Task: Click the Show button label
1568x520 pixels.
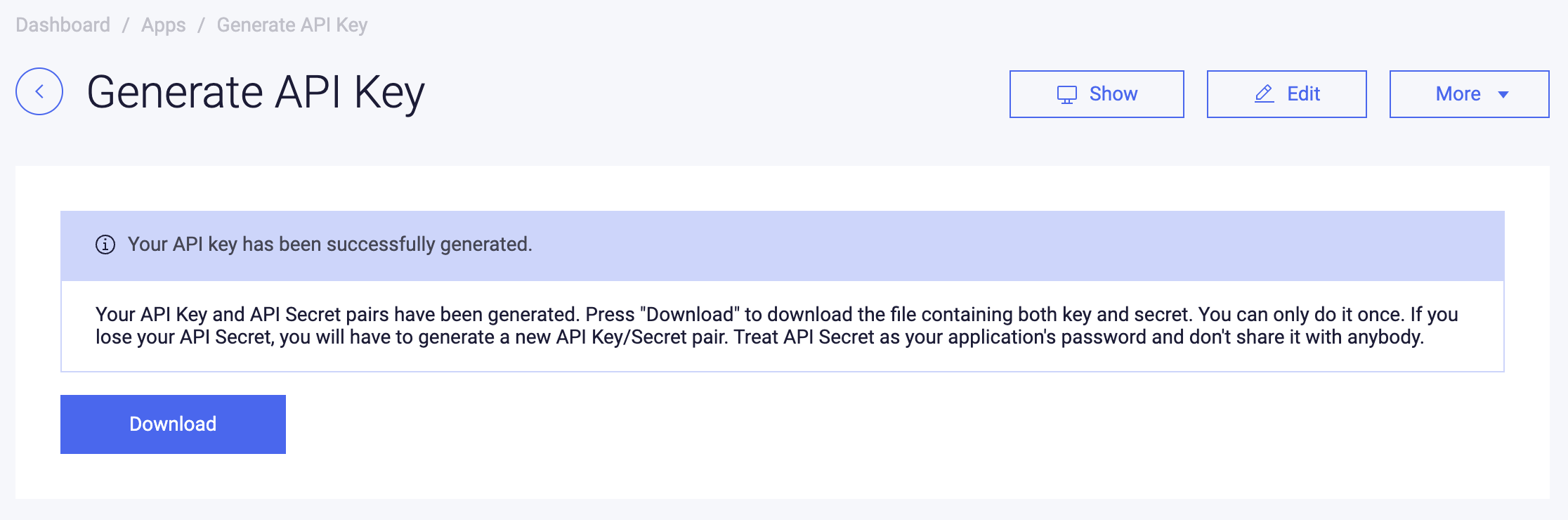Action: [1113, 94]
